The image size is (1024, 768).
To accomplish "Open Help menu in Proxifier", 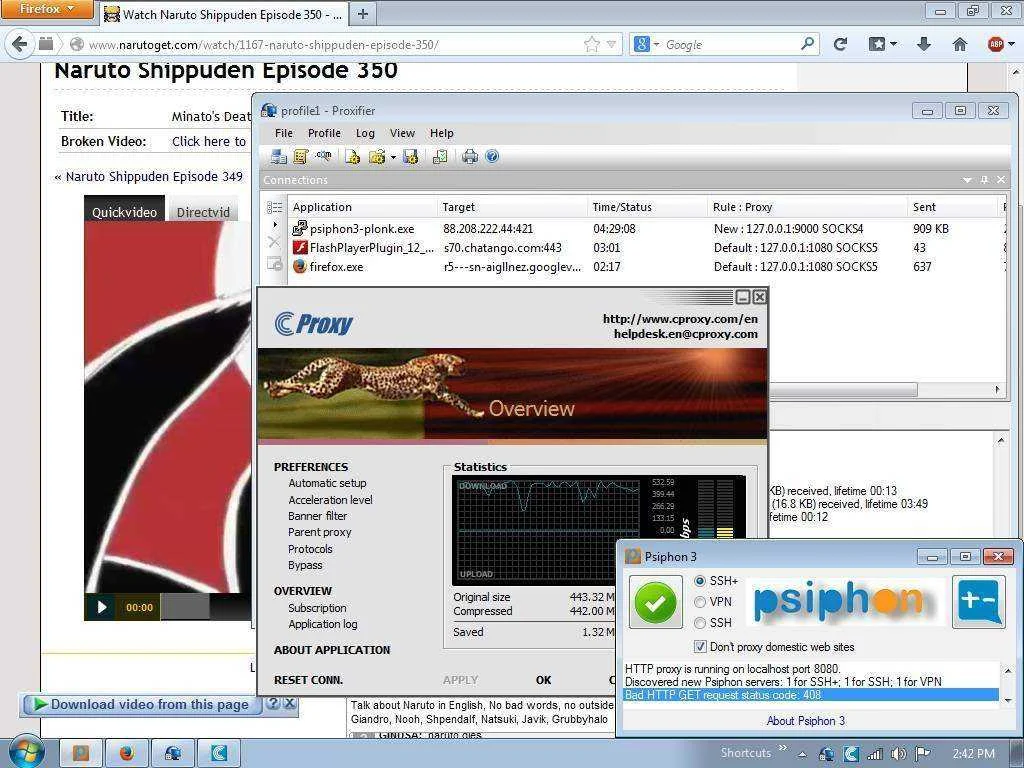I will [441, 133].
